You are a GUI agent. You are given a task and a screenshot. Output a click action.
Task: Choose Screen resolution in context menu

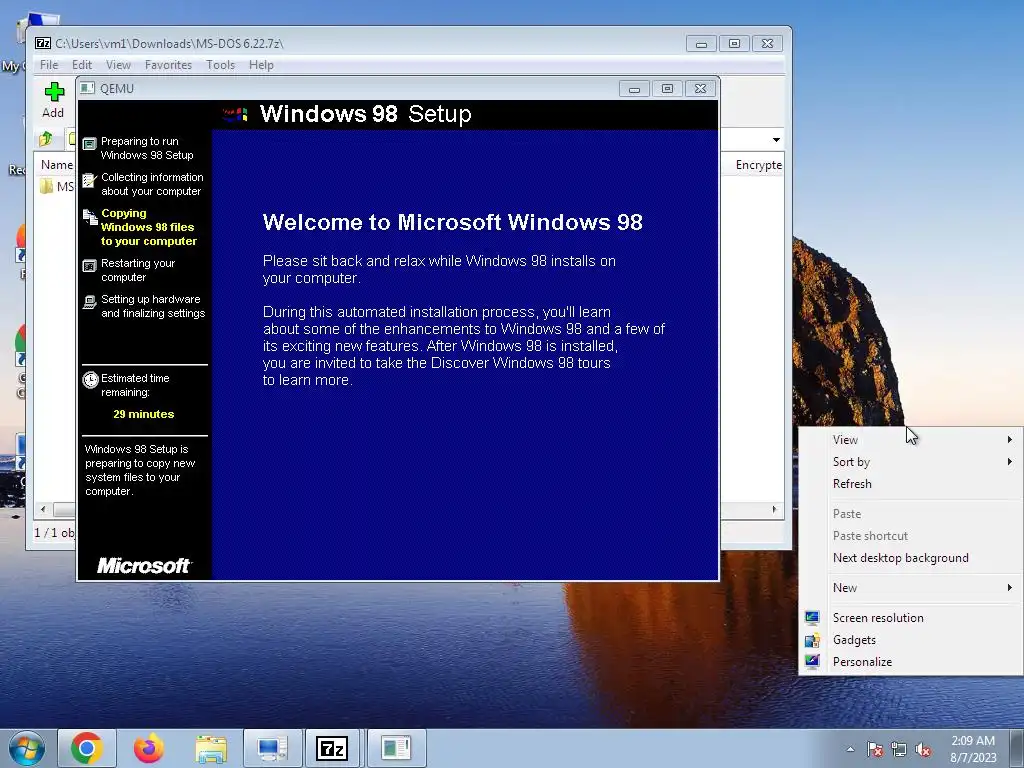pos(911,618)
